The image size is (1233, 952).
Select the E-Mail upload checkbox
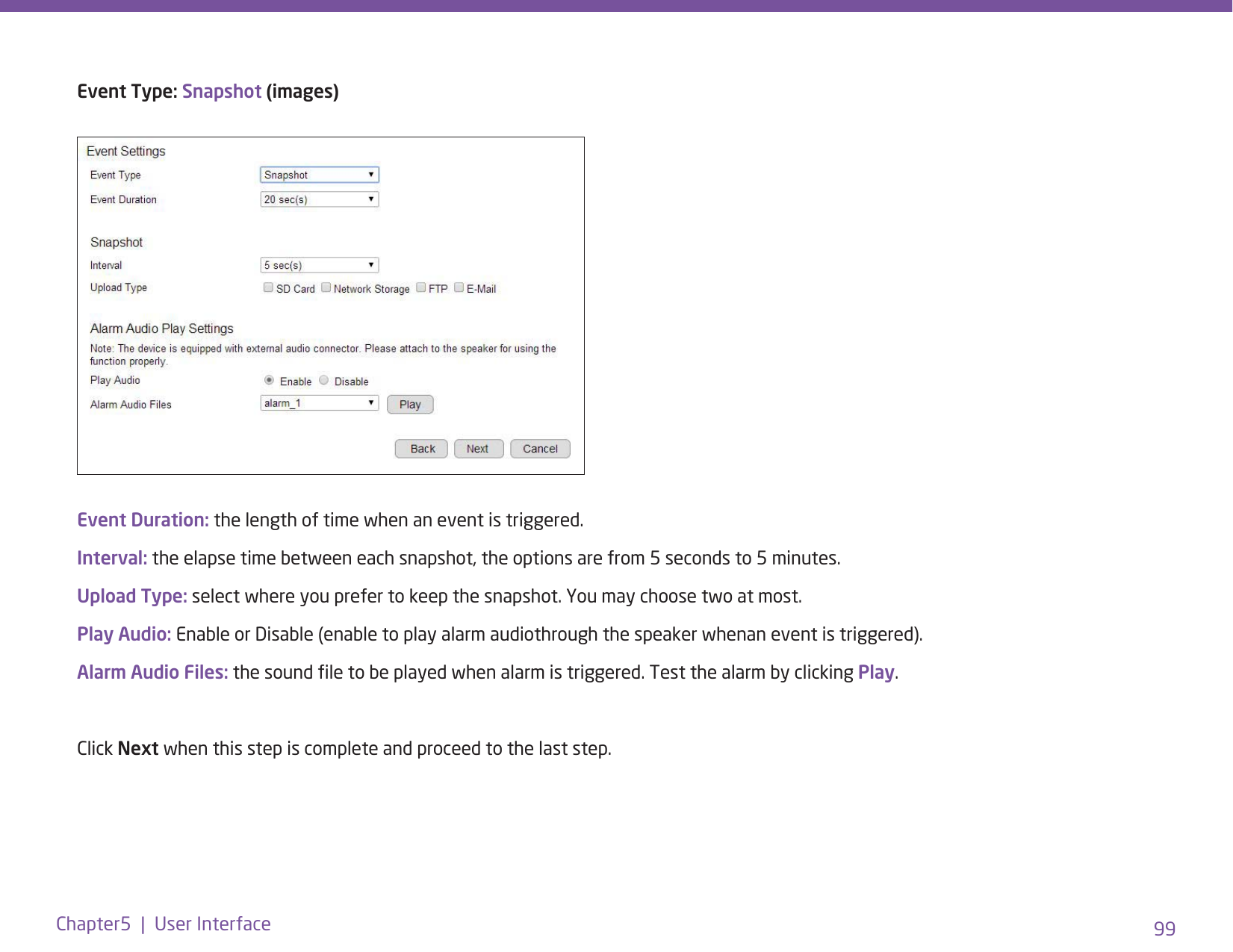click(459, 287)
